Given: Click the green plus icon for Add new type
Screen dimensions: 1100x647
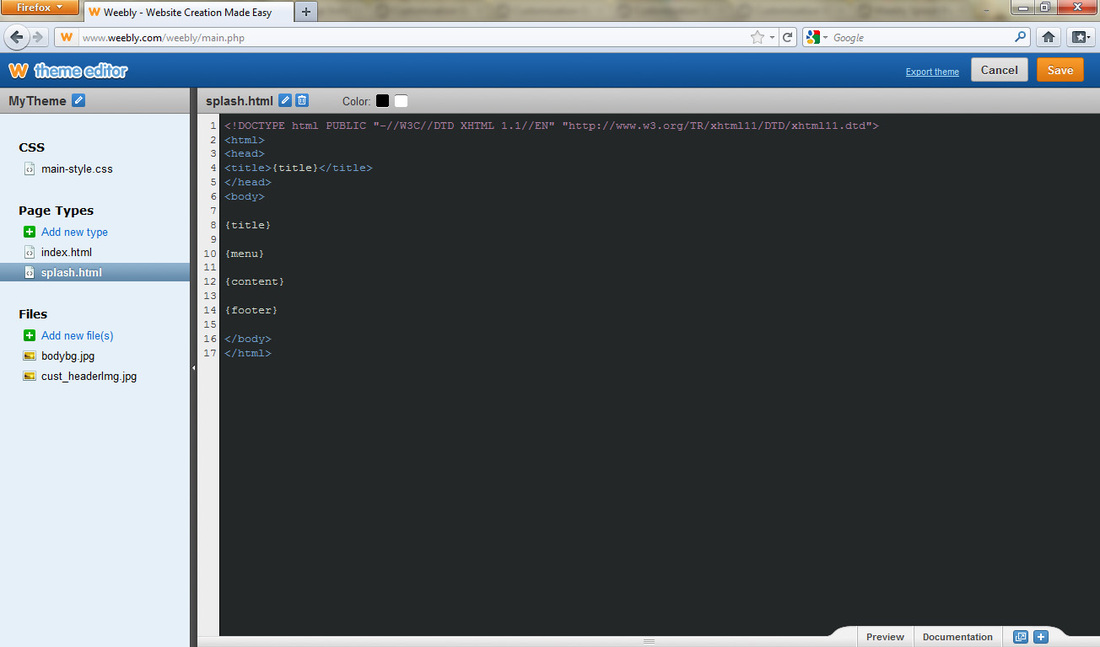Looking at the screenshot, I should point(29,232).
